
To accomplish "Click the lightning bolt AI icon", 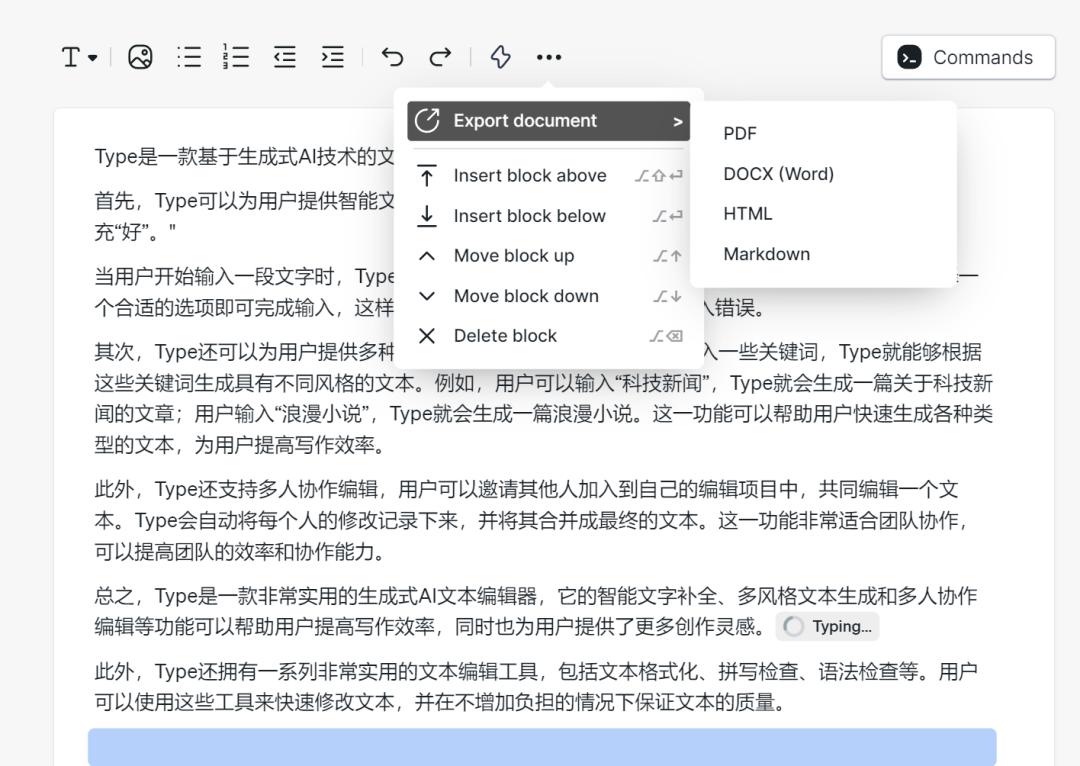I will [500, 57].
